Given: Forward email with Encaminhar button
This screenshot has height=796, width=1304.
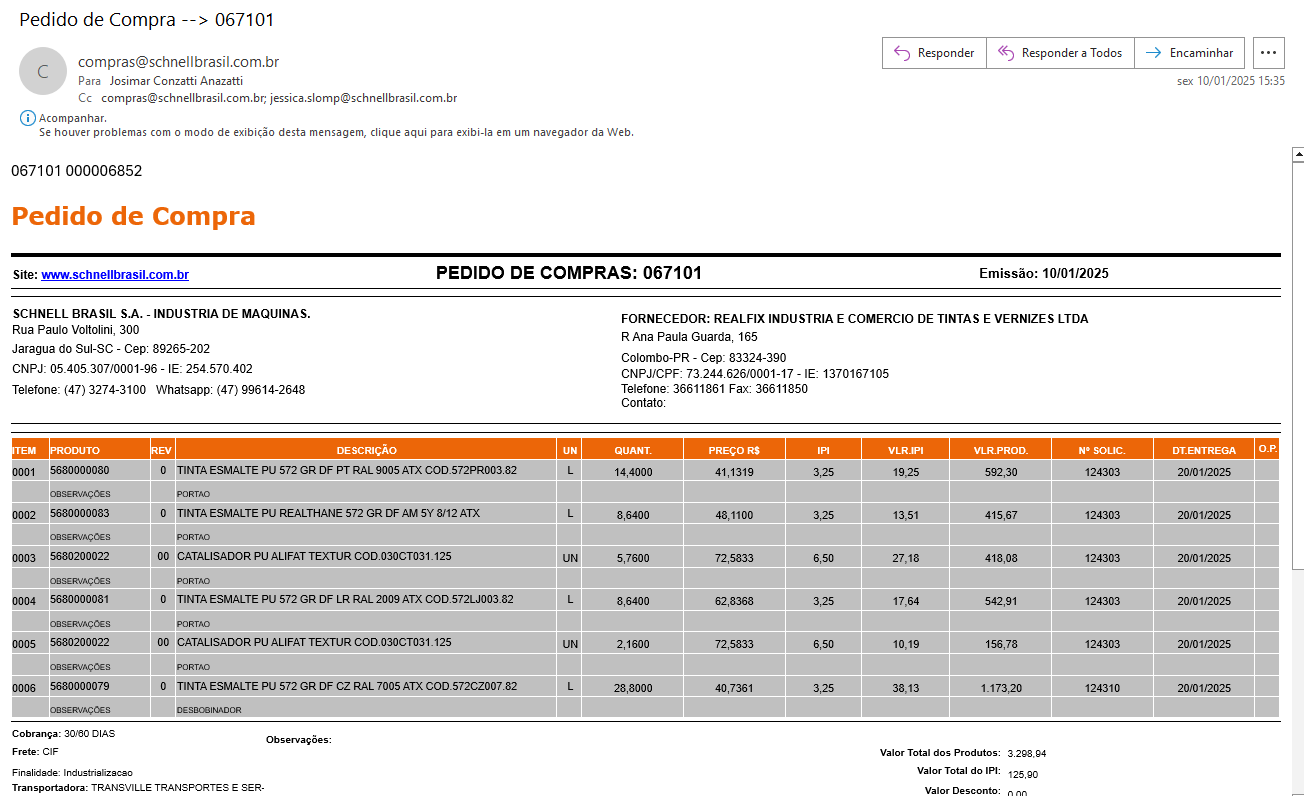Looking at the screenshot, I should tap(1189, 53).
